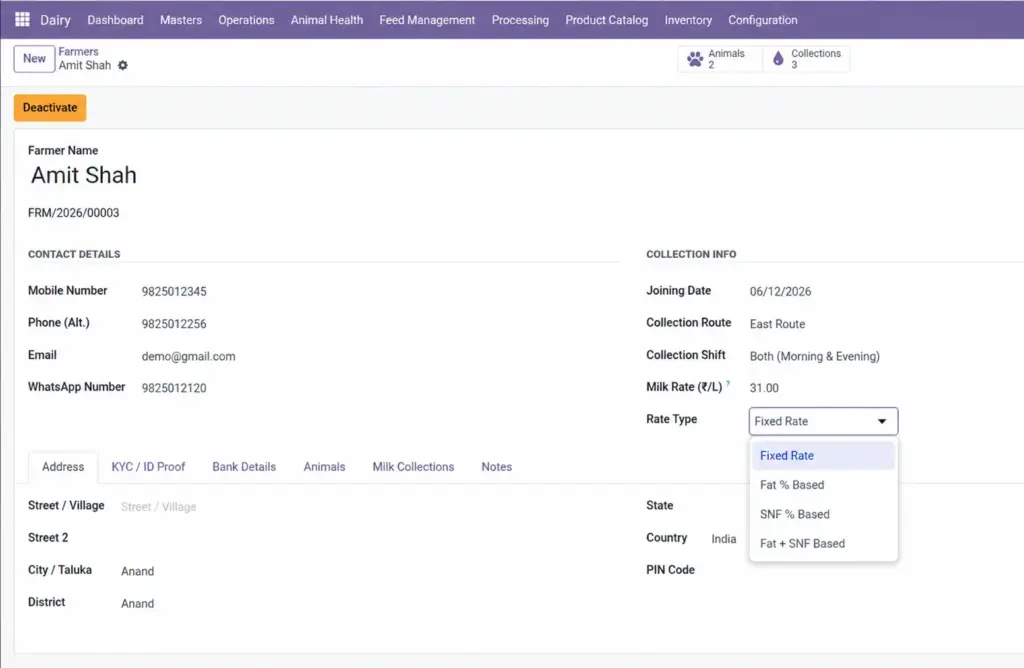
Task: Click the Country field India
Action: click(x=724, y=539)
